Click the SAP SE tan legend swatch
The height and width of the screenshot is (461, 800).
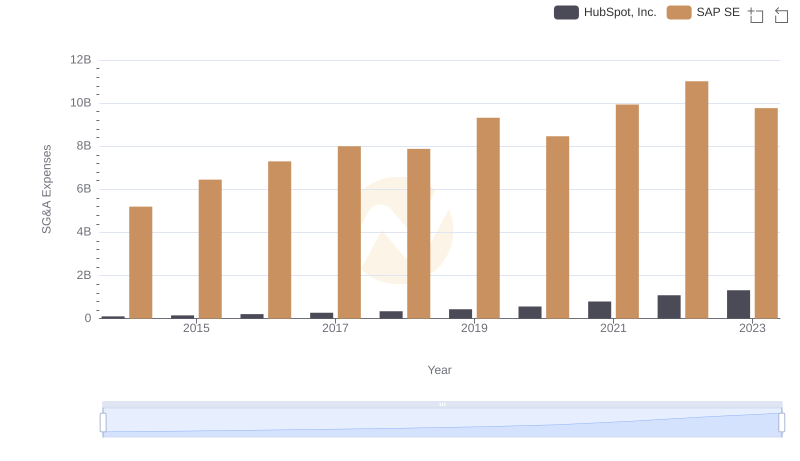pos(679,12)
